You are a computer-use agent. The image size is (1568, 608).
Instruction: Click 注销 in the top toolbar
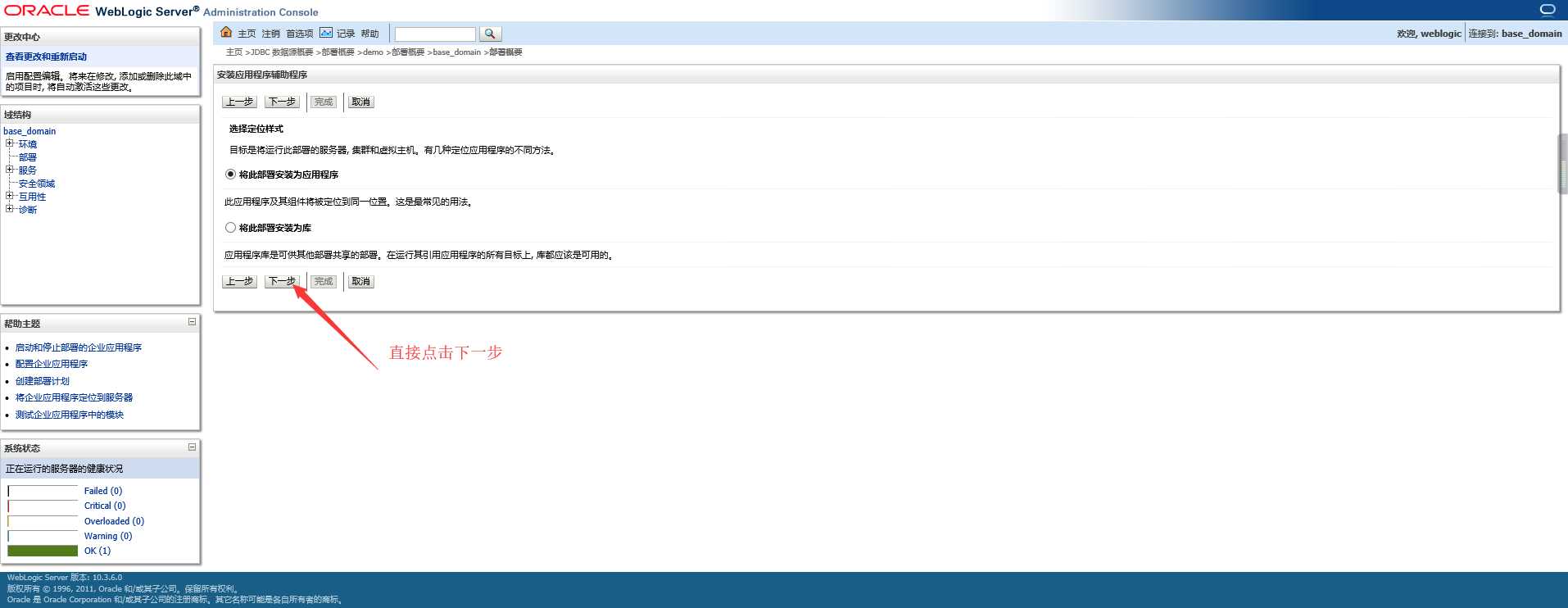point(271,34)
